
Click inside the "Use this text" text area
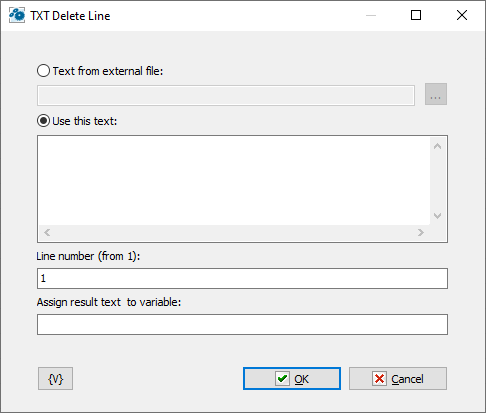(x=234, y=181)
